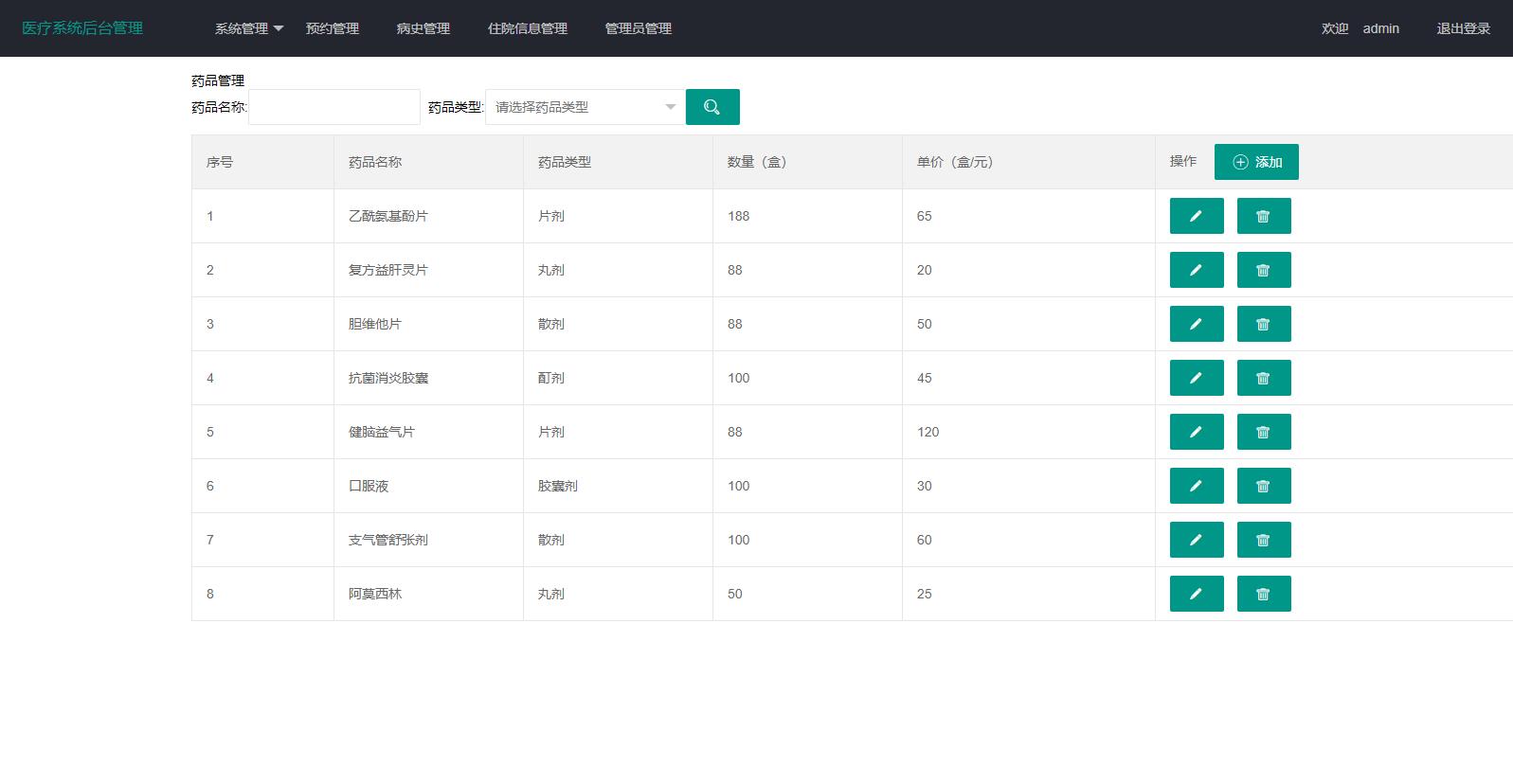Focus the 药品名称 input field
The height and width of the screenshot is (784, 1513).
pos(334,107)
